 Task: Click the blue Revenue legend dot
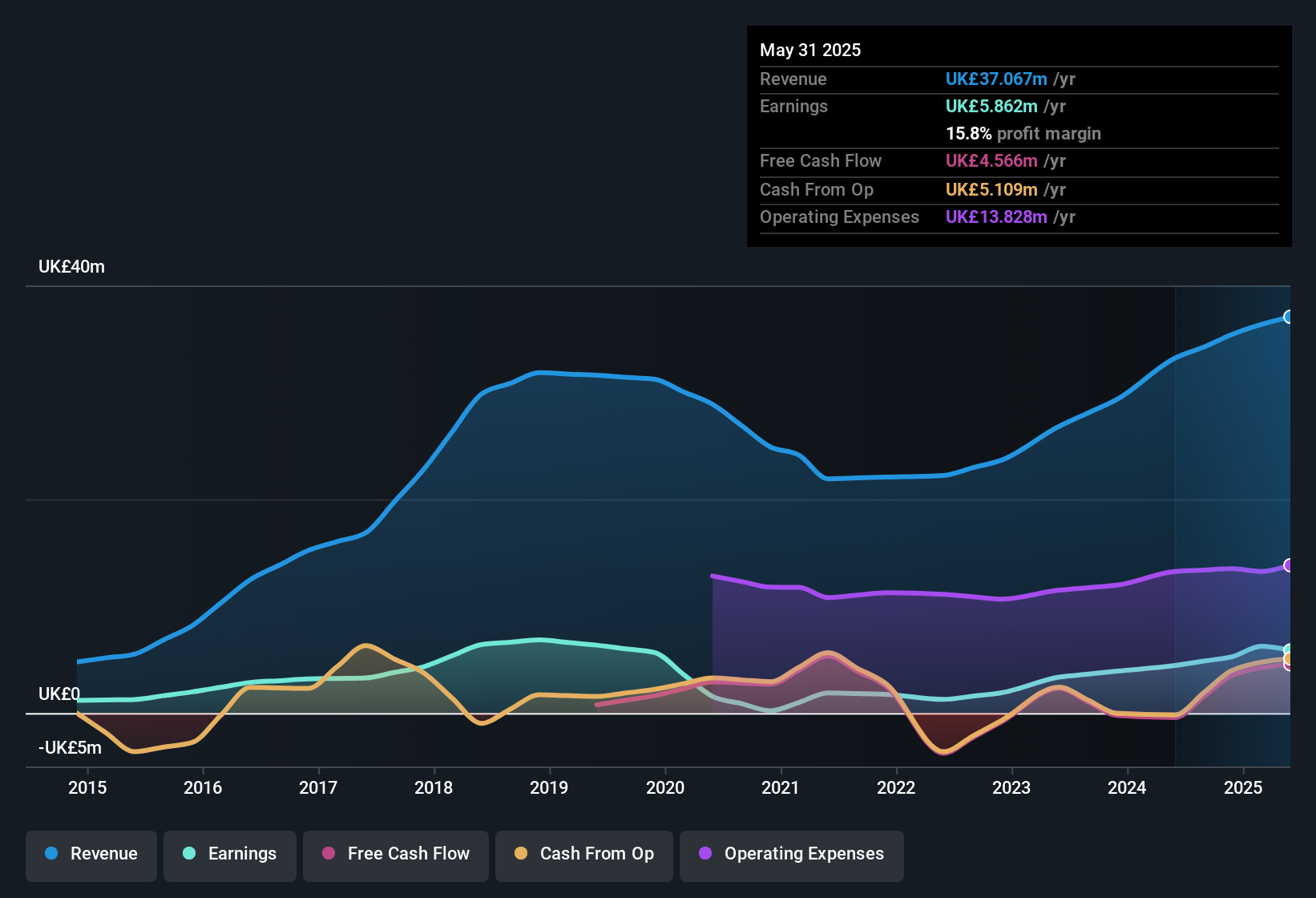tap(50, 854)
